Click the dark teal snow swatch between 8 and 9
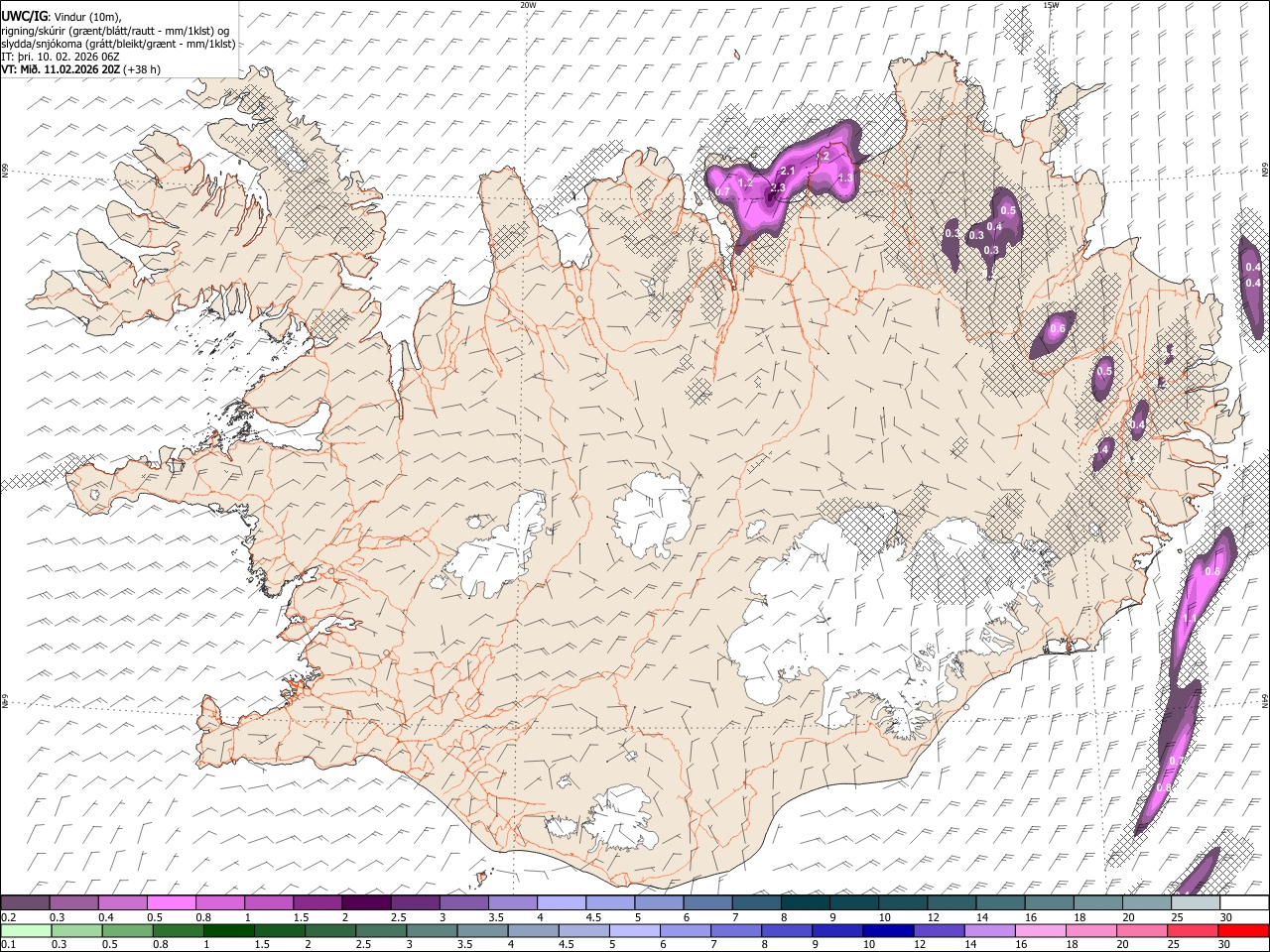 (805, 902)
